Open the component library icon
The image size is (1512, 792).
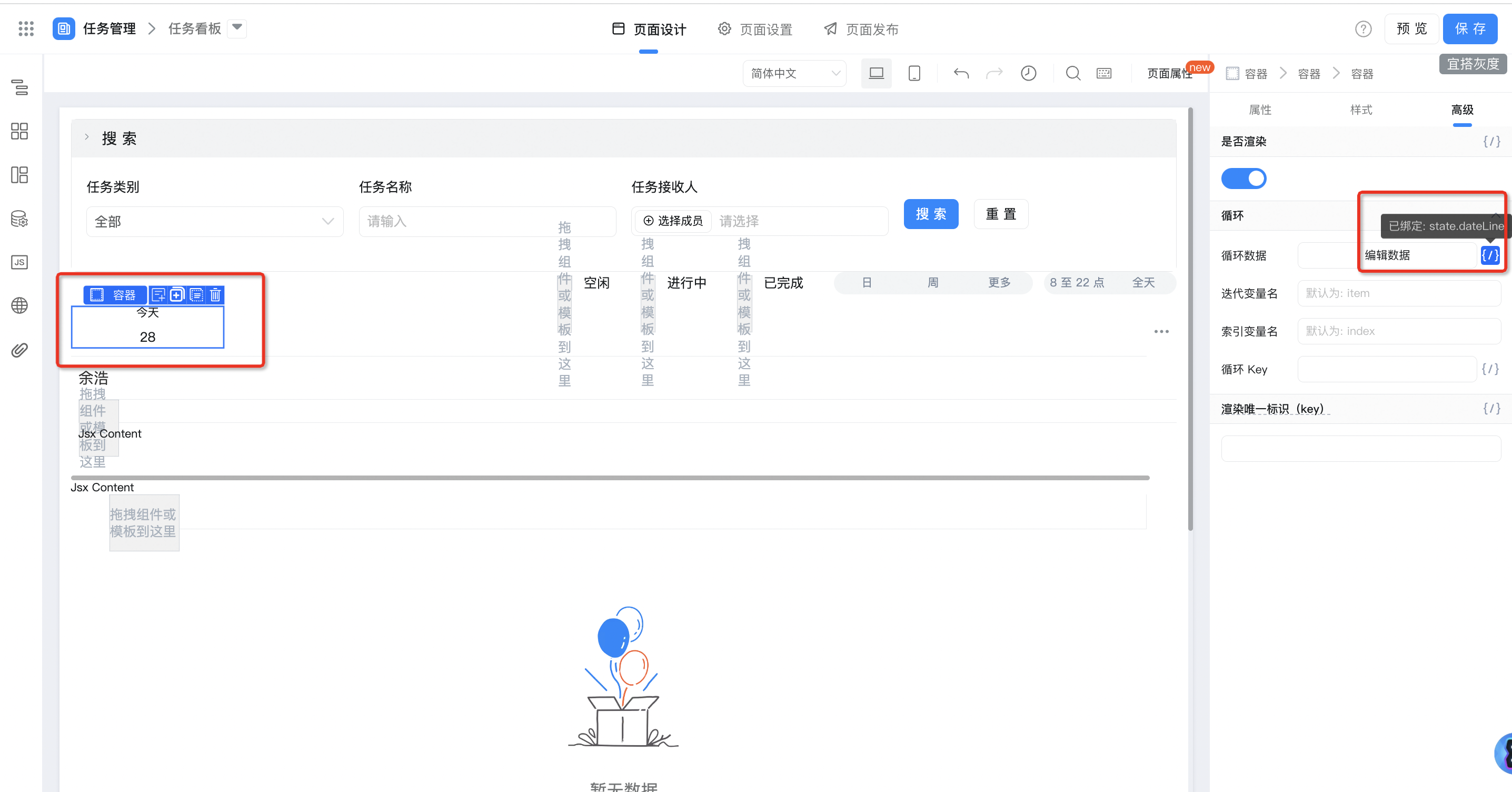coord(19,131)
